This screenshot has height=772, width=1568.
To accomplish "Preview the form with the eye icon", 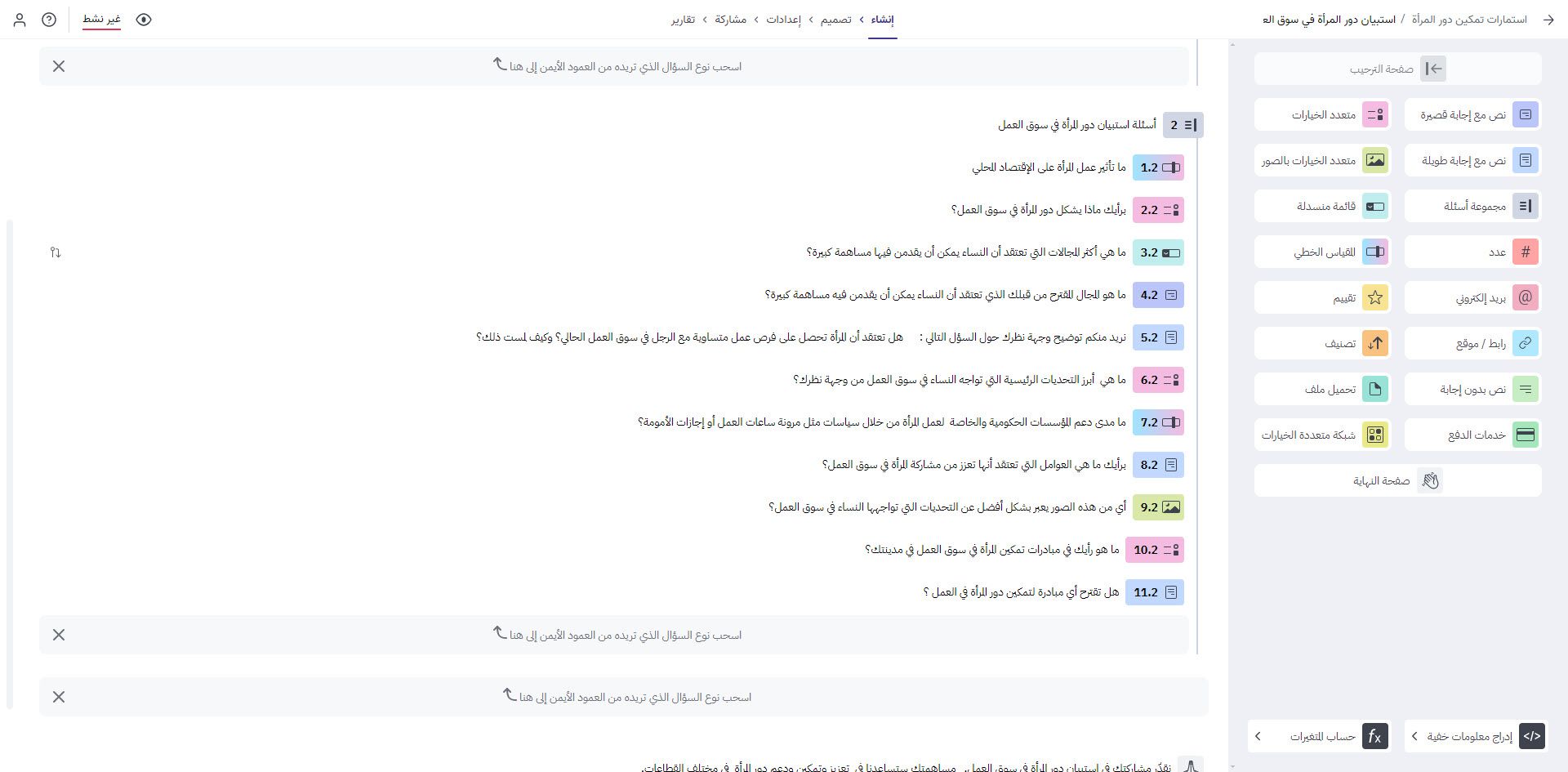I will coord(144,20).
